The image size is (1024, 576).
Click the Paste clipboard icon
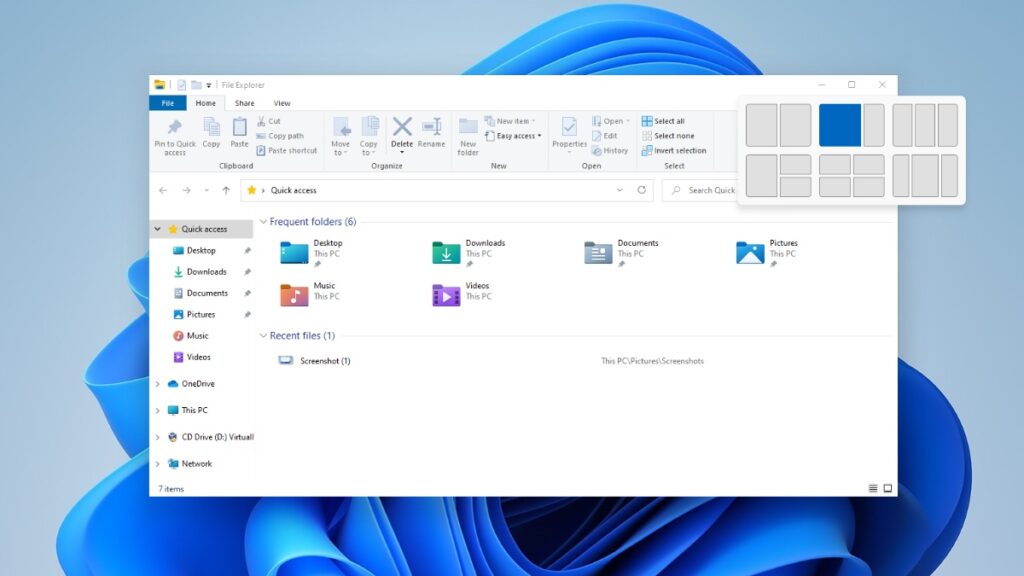pyautogui.click(x=240, y=127)
